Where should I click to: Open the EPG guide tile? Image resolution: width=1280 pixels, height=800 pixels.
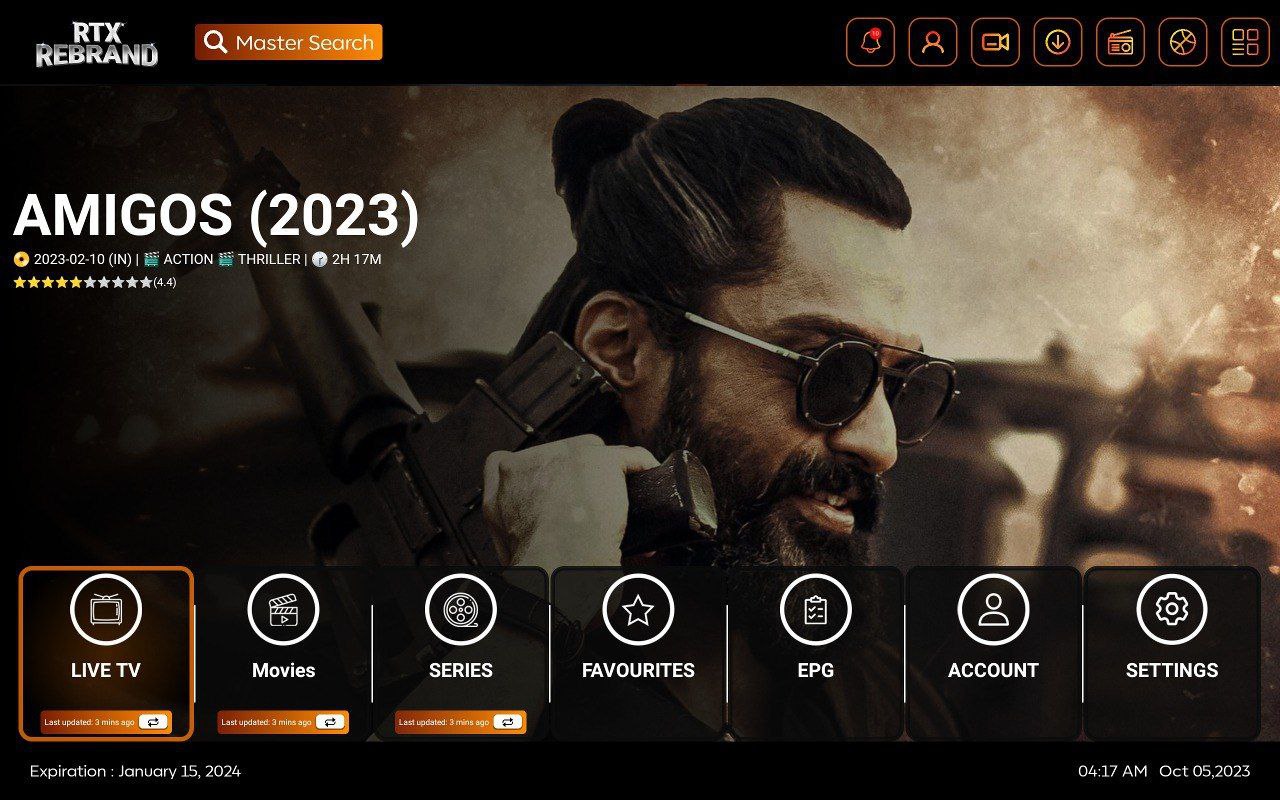pyautogui.click(x=815, y=640)
